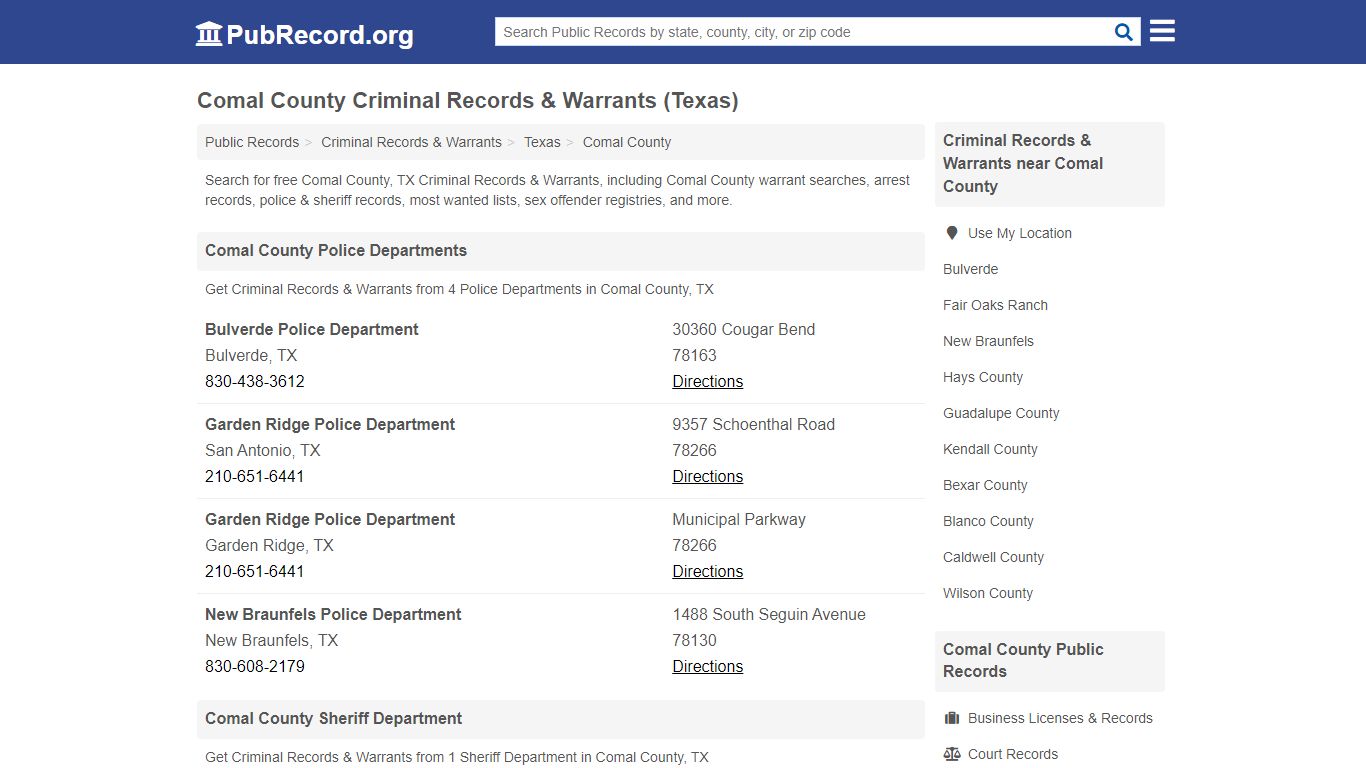Click the page title Comal County Criminal Records
Image resolution: width=1366 pixels, height=768 pixels.
click(x=468, y=100)
